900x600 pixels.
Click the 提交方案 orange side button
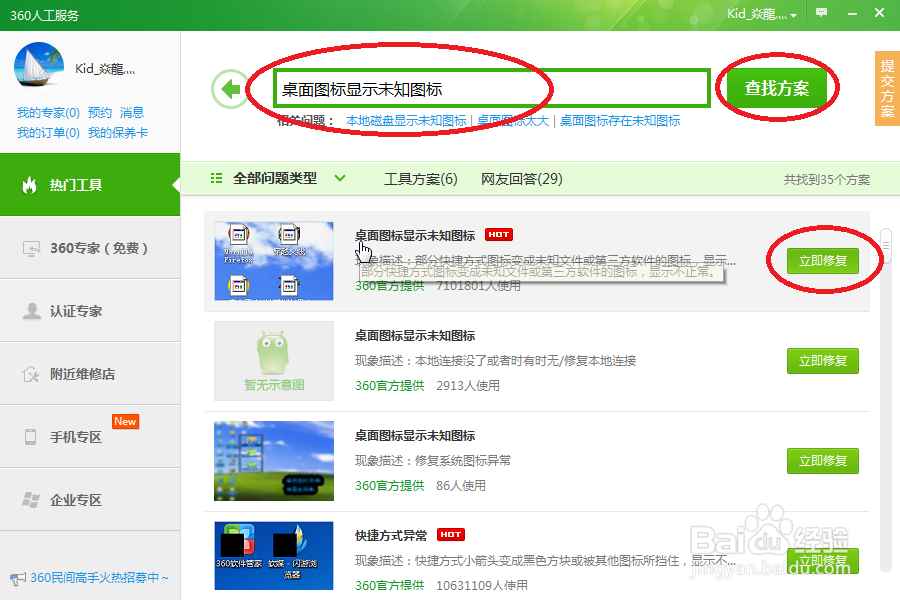887,88
